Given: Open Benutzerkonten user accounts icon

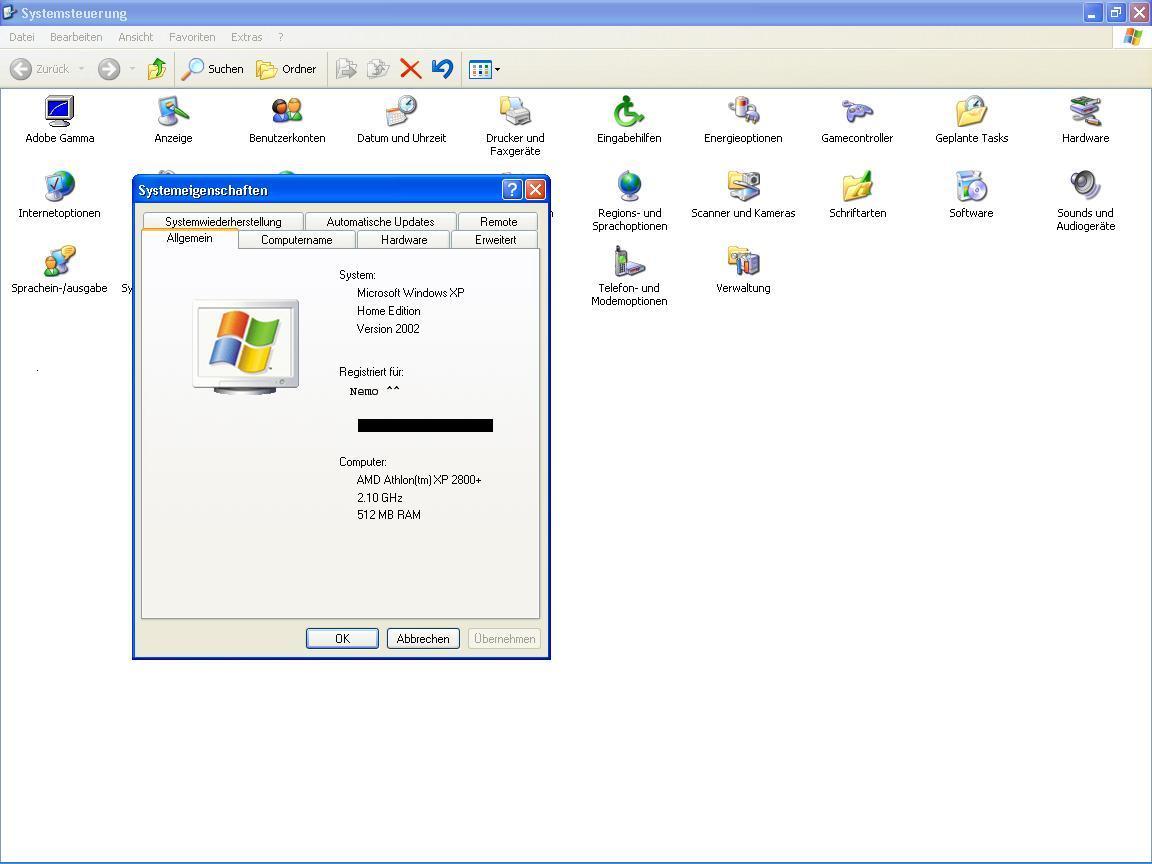Looking at the screenshot, I should [x=287, y=112].
